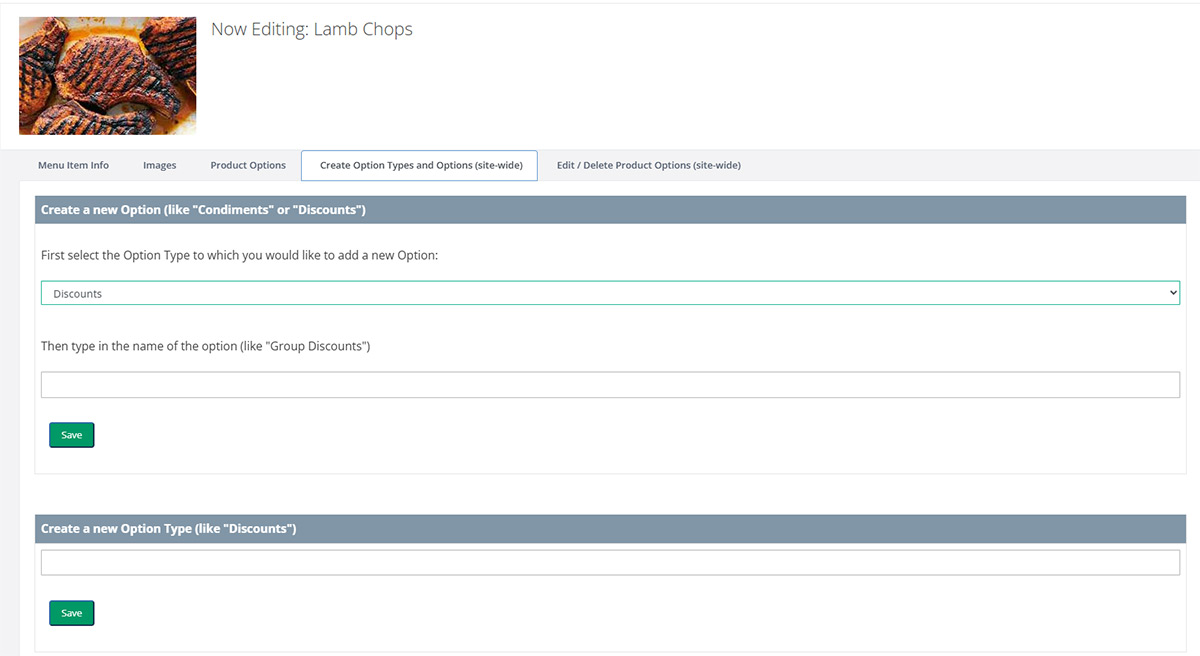Click 'Then type in the name' instruction text
1200x656 pixels.
[206, 346]
